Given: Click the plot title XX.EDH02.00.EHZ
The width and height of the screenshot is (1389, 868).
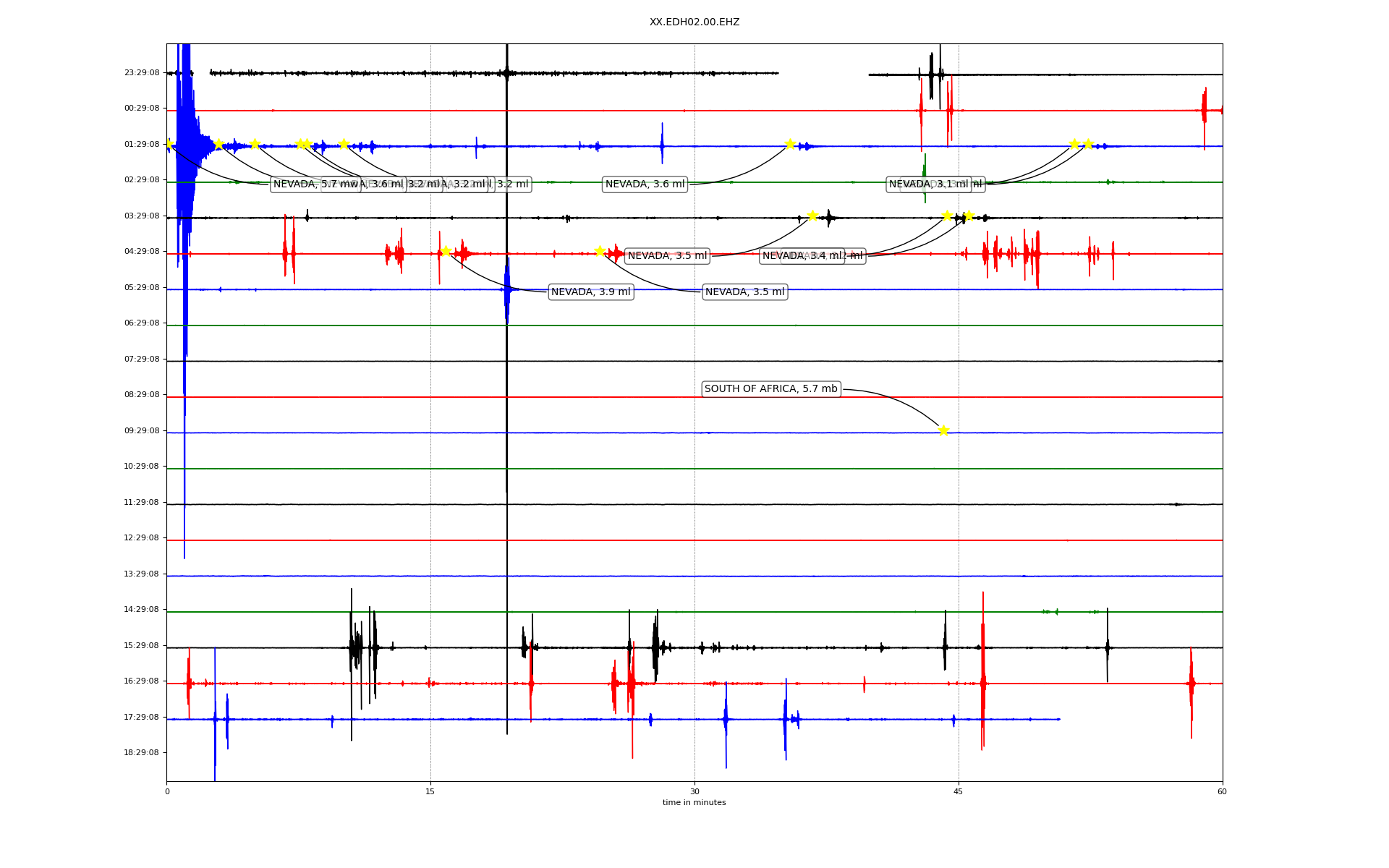Looking at the screenshot, I should click(694, 22).
